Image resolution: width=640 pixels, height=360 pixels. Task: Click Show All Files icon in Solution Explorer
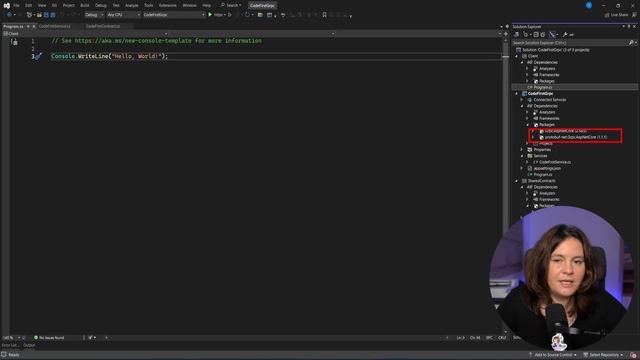click(542, 35)
